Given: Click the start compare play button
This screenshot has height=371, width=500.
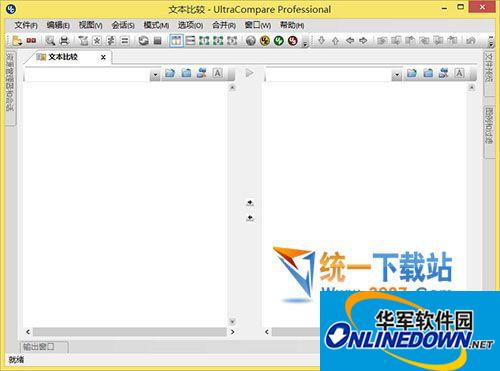Looking at the screenshot, I should (249, 73).
